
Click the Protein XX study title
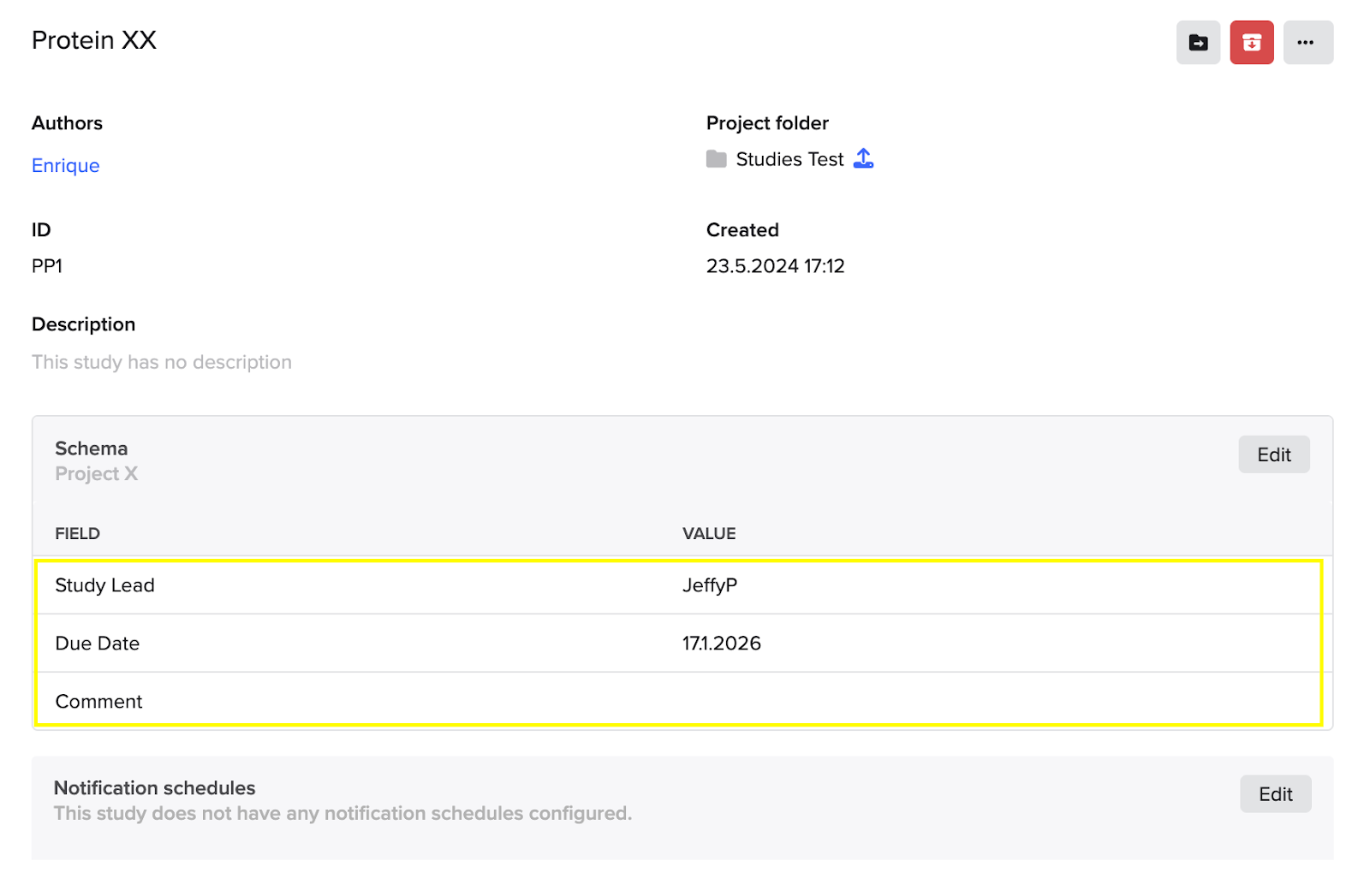point(94,41)
